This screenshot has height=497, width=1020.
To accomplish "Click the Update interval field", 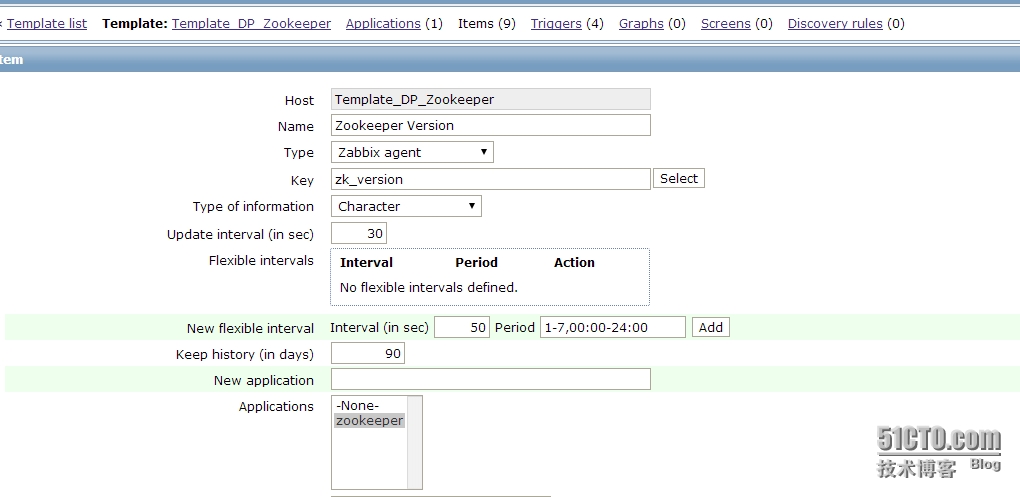I will click(358, 234).
